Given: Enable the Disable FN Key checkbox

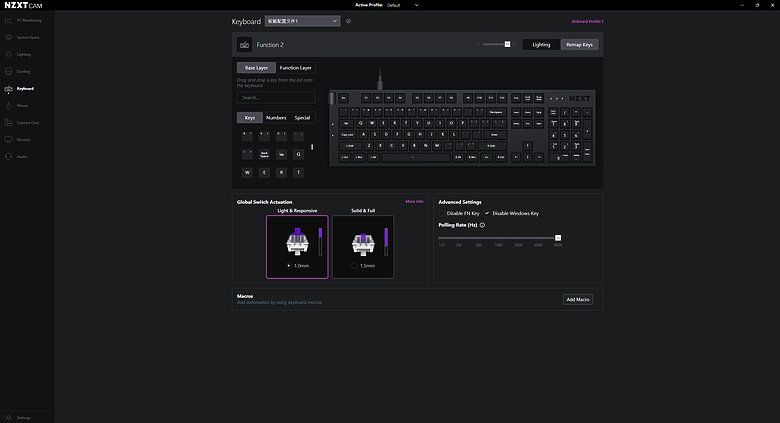Looking at the screenshot, I should pos(442,213).
